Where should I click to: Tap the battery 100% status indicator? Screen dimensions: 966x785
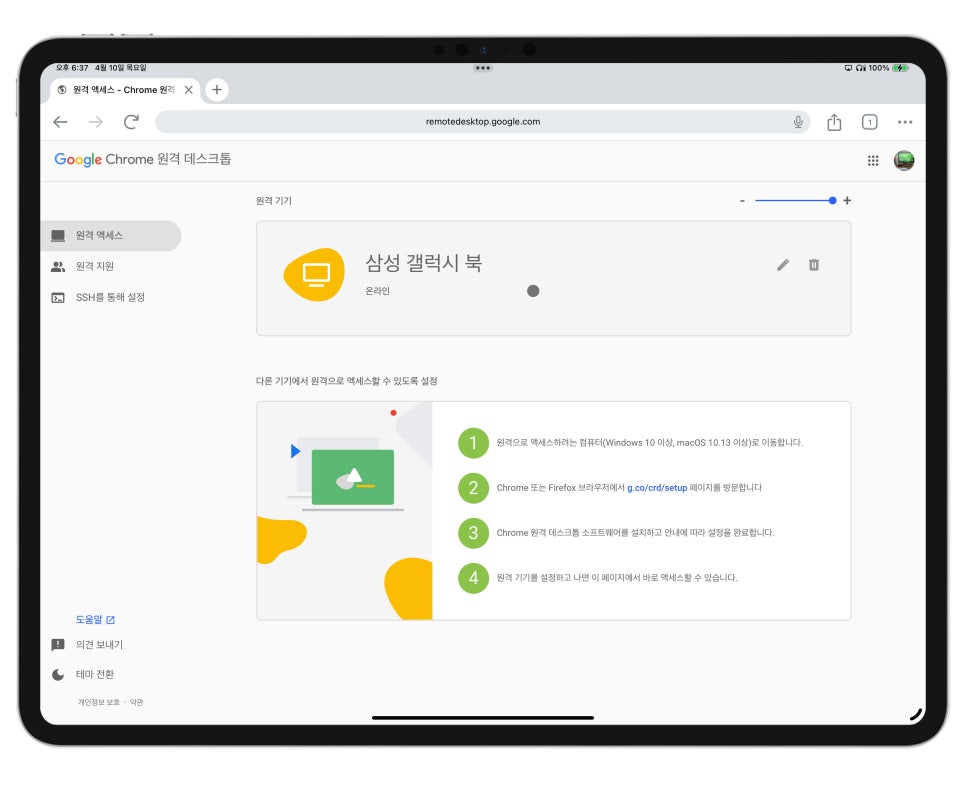coord(888,68)
